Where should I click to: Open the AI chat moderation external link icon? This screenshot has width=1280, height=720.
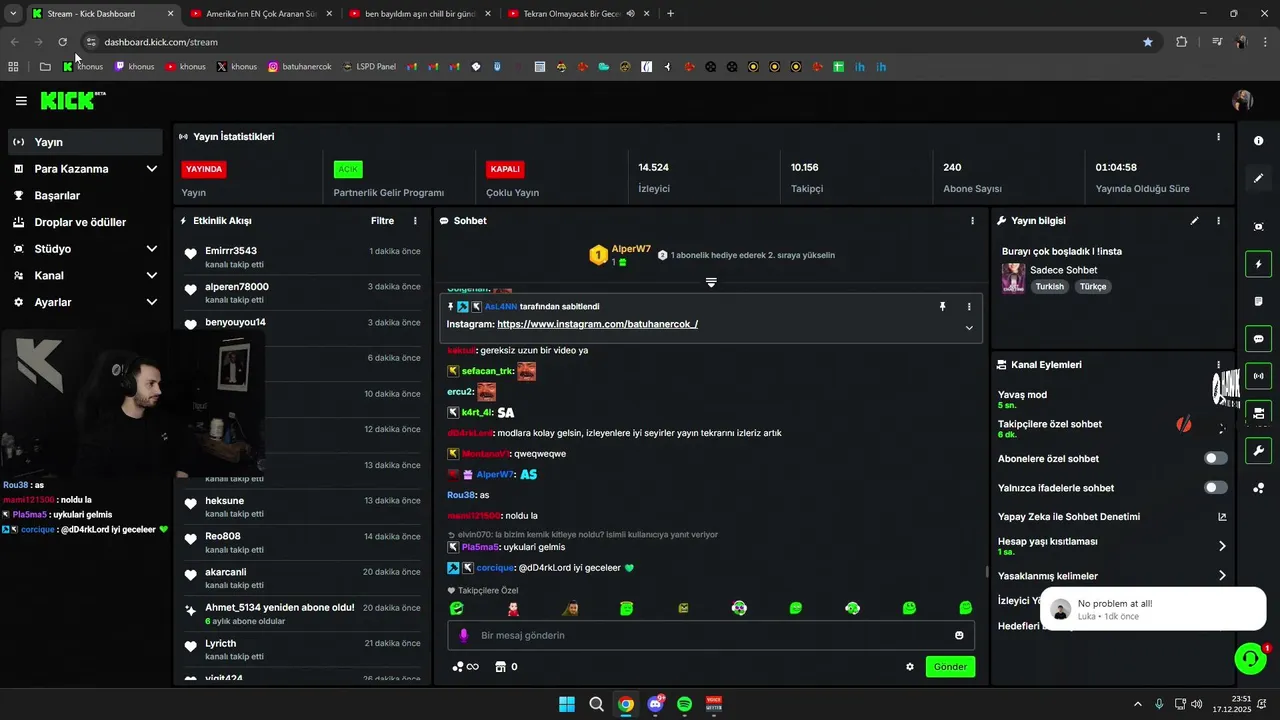tap(1222, 517)
